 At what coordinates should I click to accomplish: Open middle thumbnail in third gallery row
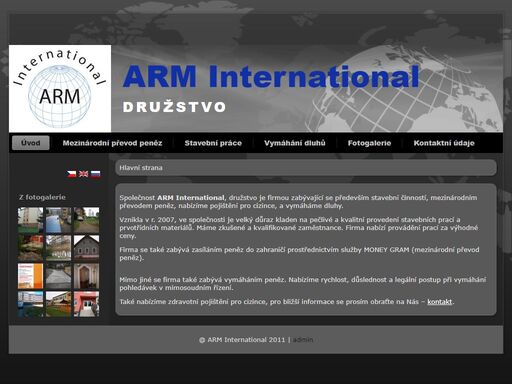(x=58, y=276)
